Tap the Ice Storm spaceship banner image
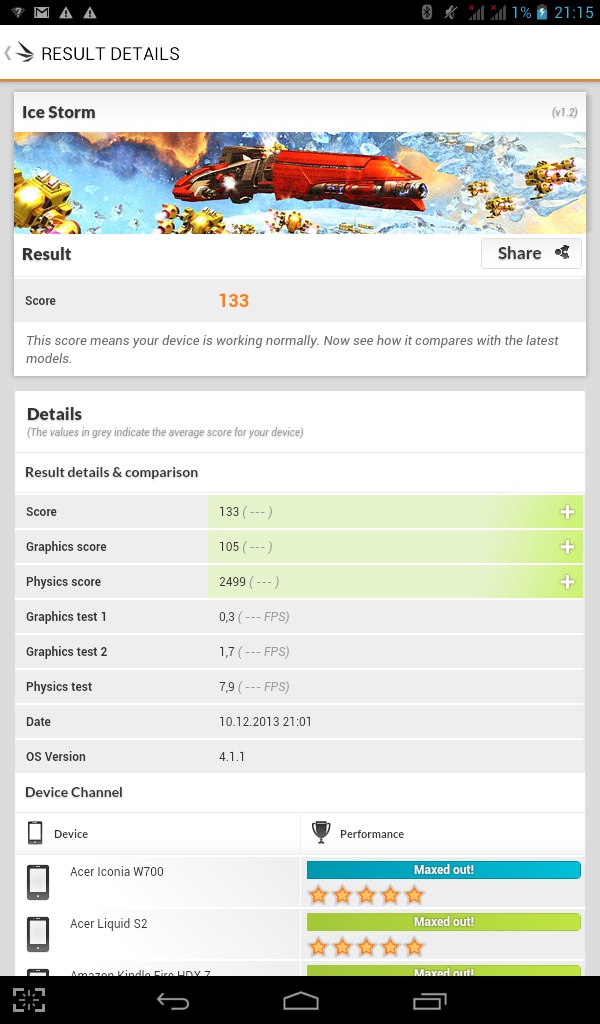600x1024 pixels. click(x=299, y=183)
